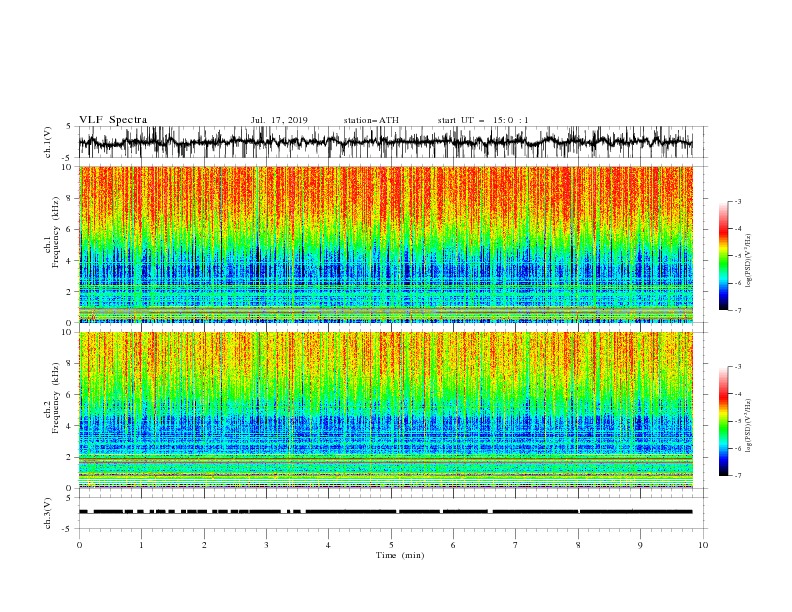
Task: Click the black ch.3 voltage bar
Action: 385,512
